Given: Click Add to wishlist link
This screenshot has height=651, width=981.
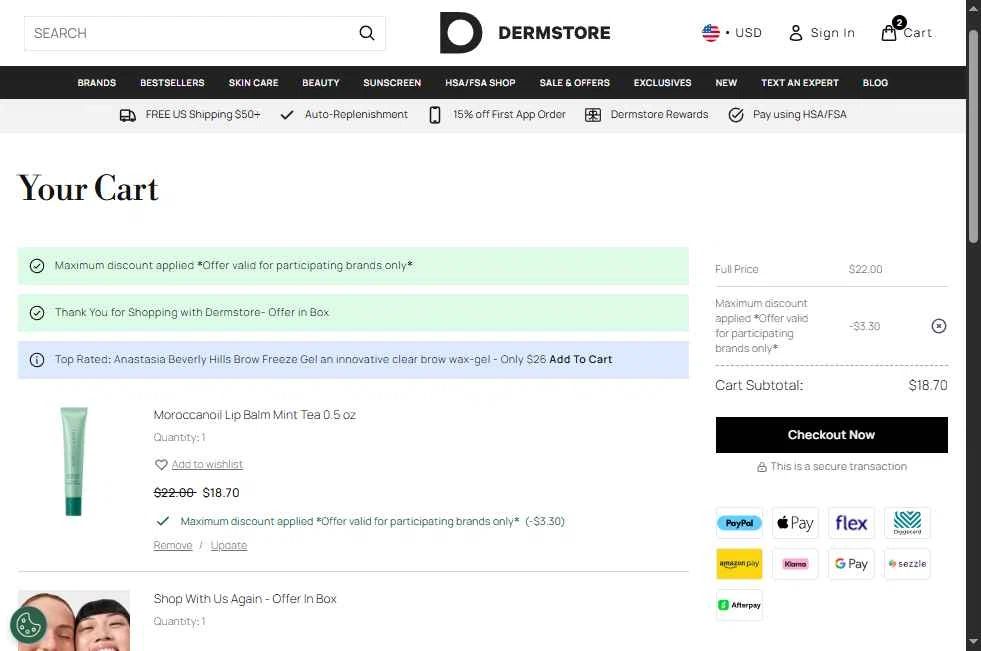Looking at the screenshot, I should point(207,465).
